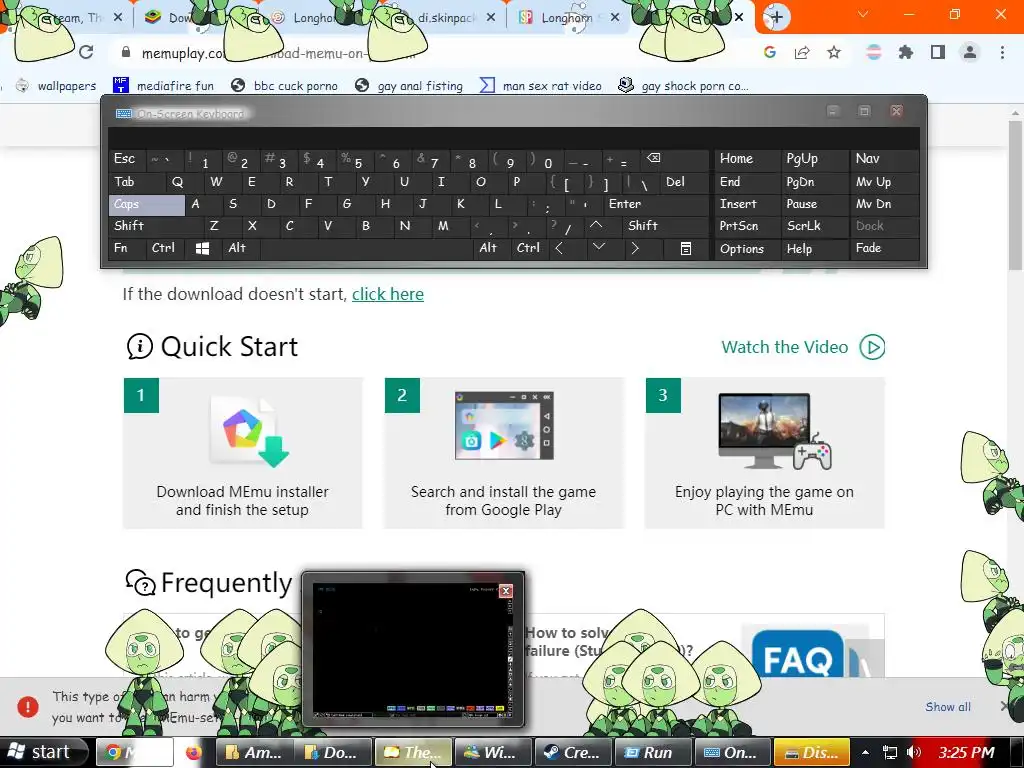Click the URL address bar field
1024x768 pixels.
(431, 53)
